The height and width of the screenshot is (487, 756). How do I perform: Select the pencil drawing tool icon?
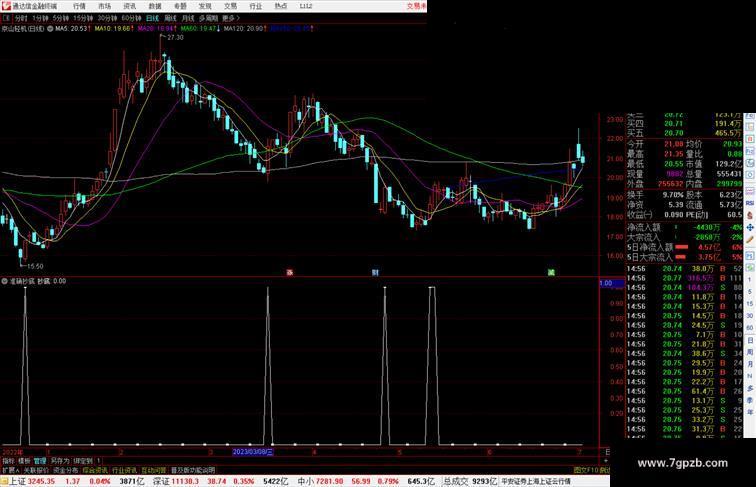pos(750,240)
